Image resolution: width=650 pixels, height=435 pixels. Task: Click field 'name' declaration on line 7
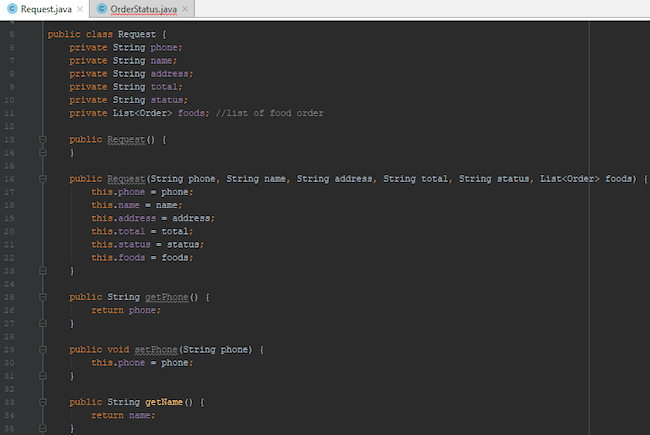[x=161, y=61]
